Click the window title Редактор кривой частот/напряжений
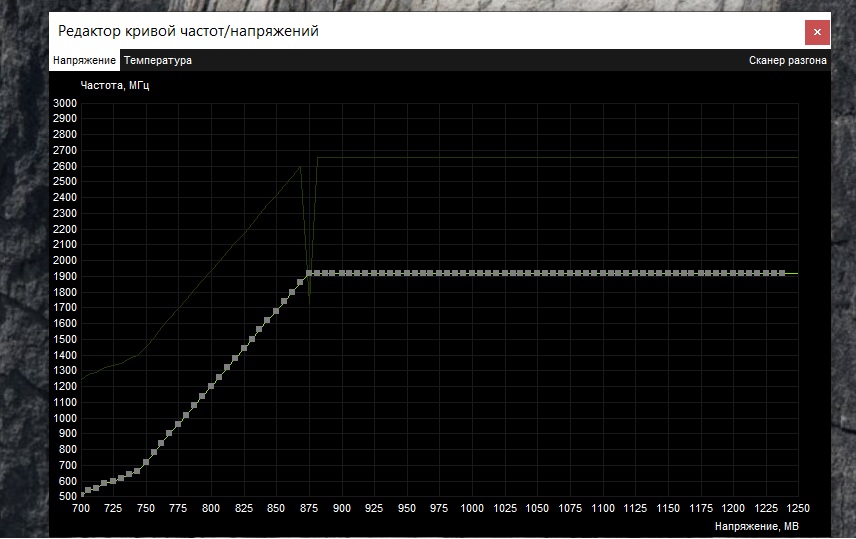 coord(188,31)
